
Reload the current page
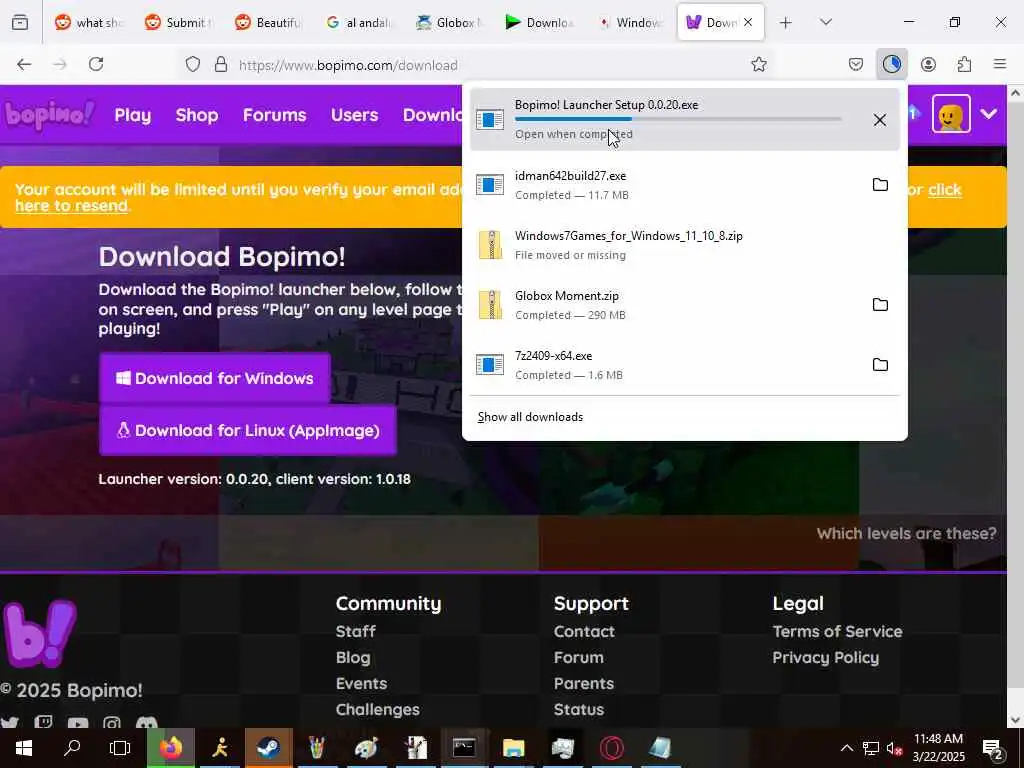[x=96, y=64]
